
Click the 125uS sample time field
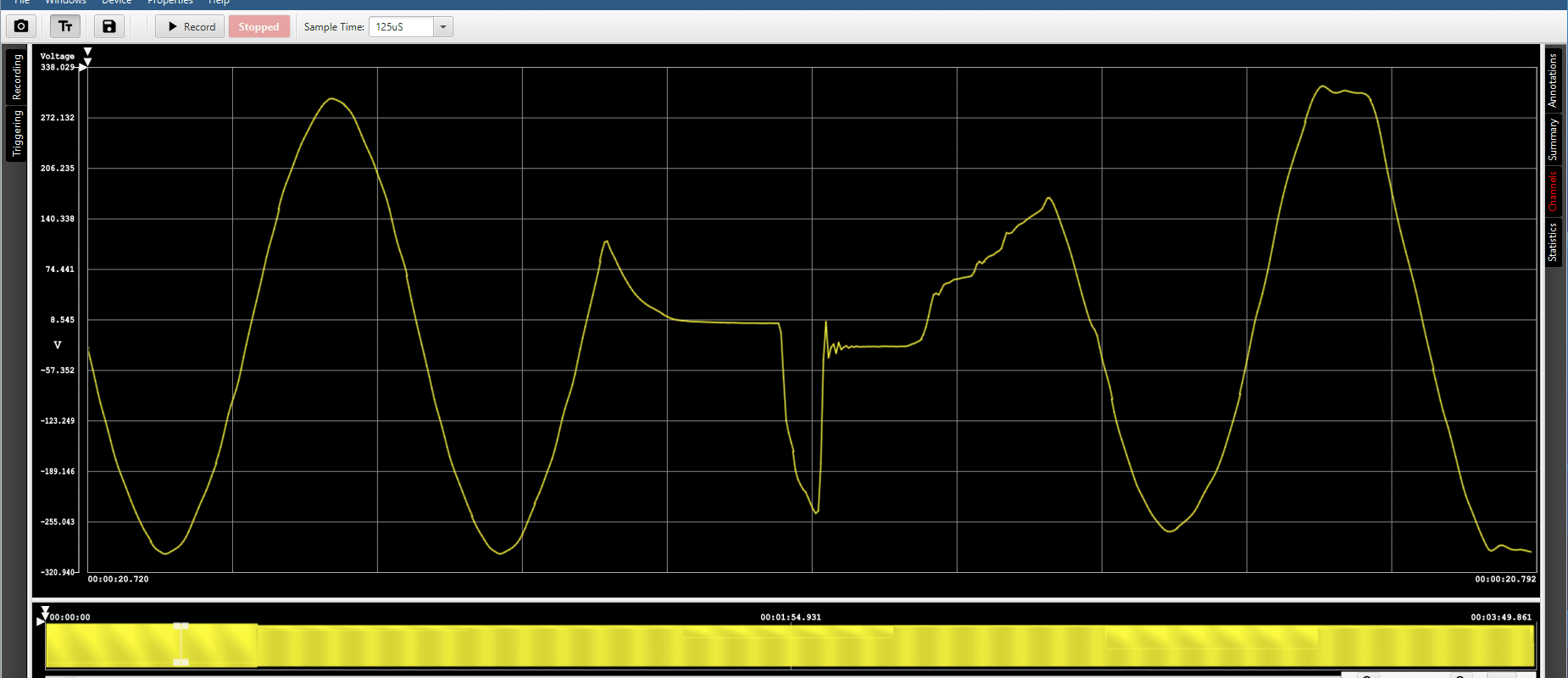click(401, 27)
